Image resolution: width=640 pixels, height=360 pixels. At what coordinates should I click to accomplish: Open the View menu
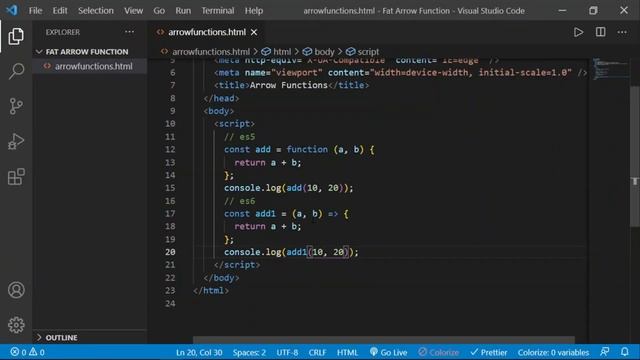click(133, 10)
